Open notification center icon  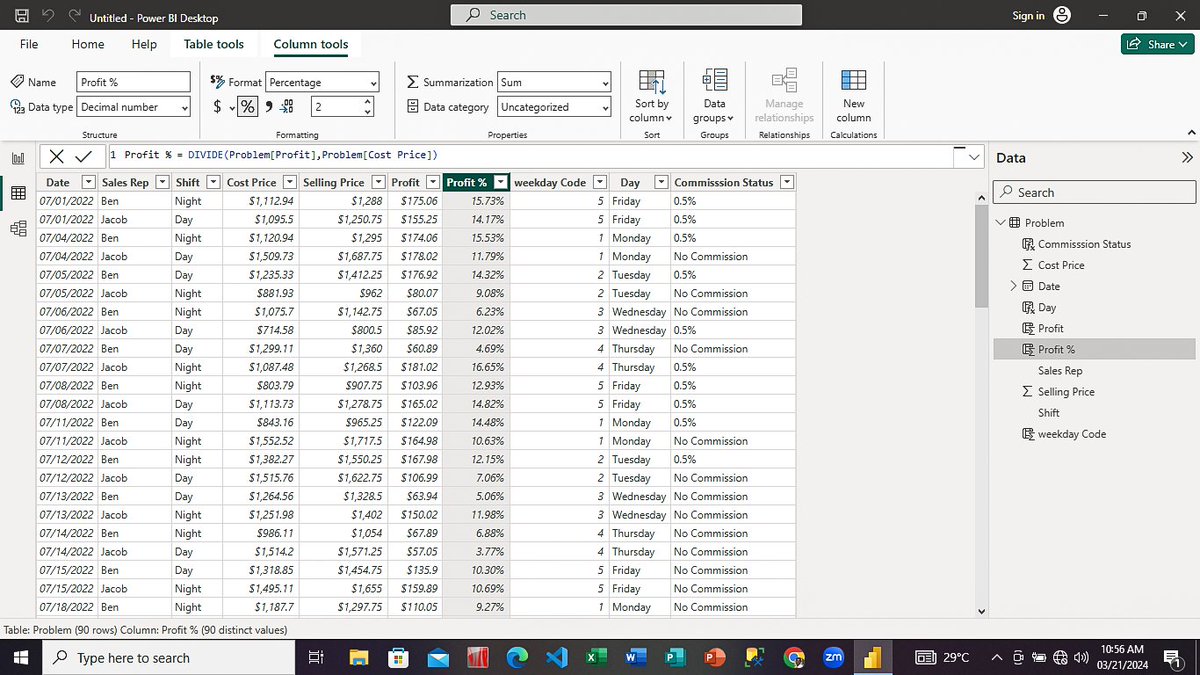pos(1174,657)
